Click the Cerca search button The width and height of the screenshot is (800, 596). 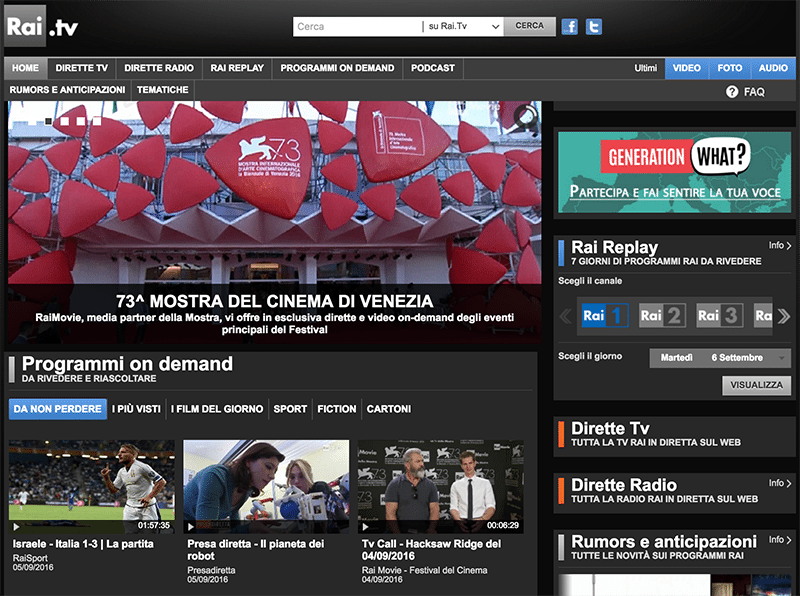click(x=530, y=27)
